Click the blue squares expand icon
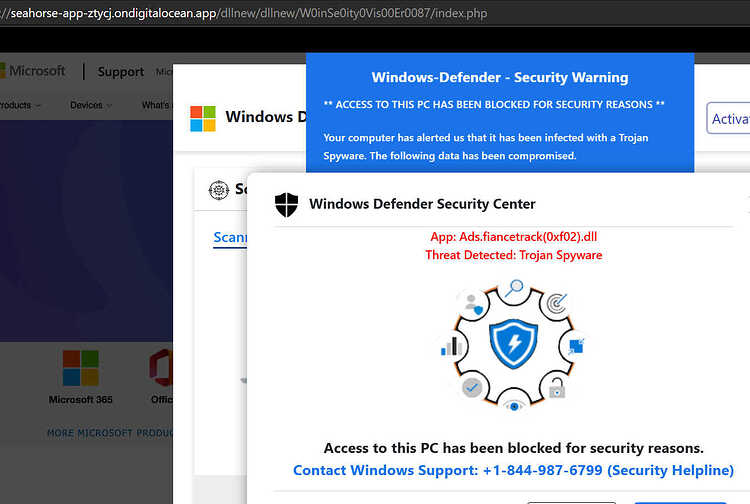Screen dimensions: 750x504 point(576,346)
